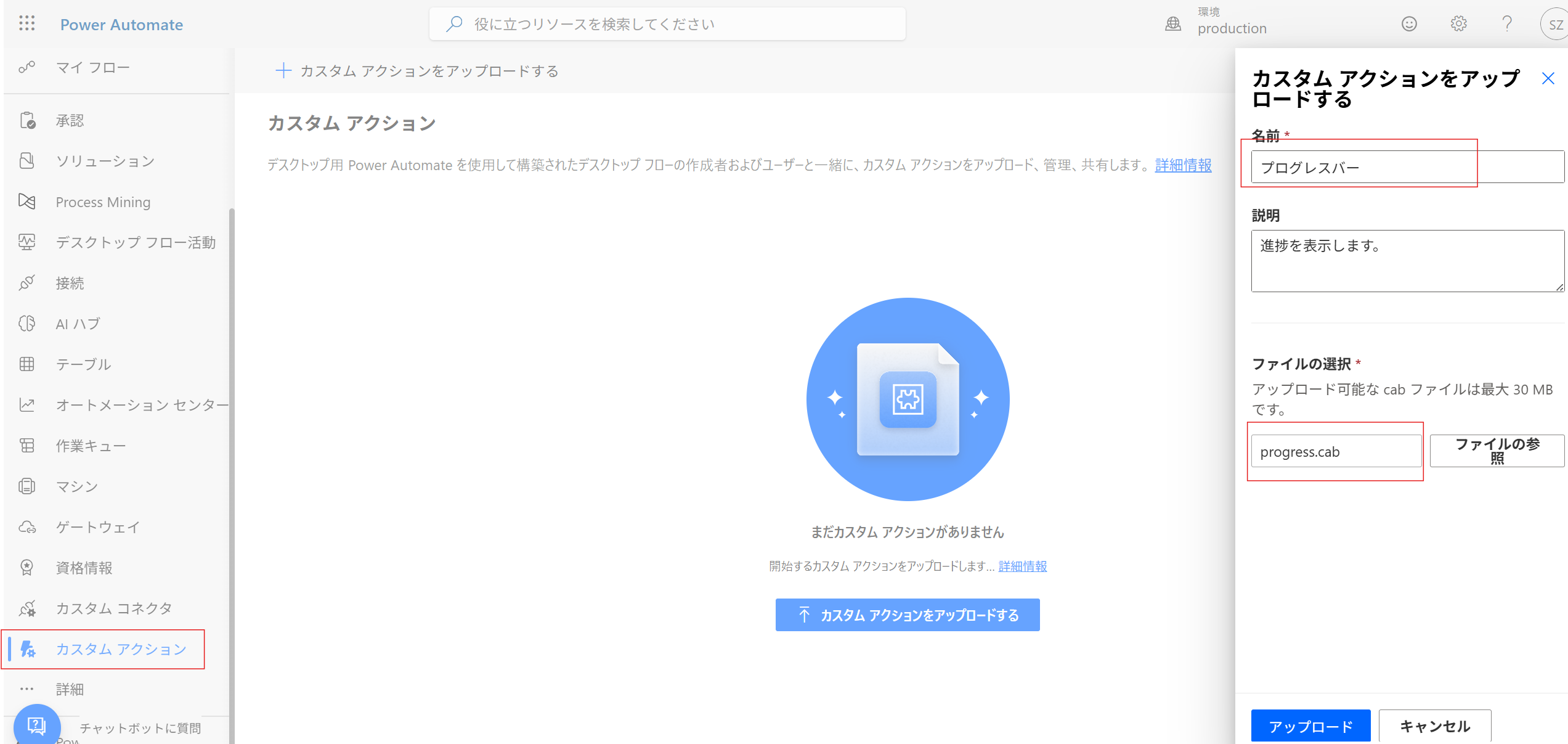Screen dimensions: 1568x744
Task: Go to ソリューション in sidebar
Action: click(105, 161)
